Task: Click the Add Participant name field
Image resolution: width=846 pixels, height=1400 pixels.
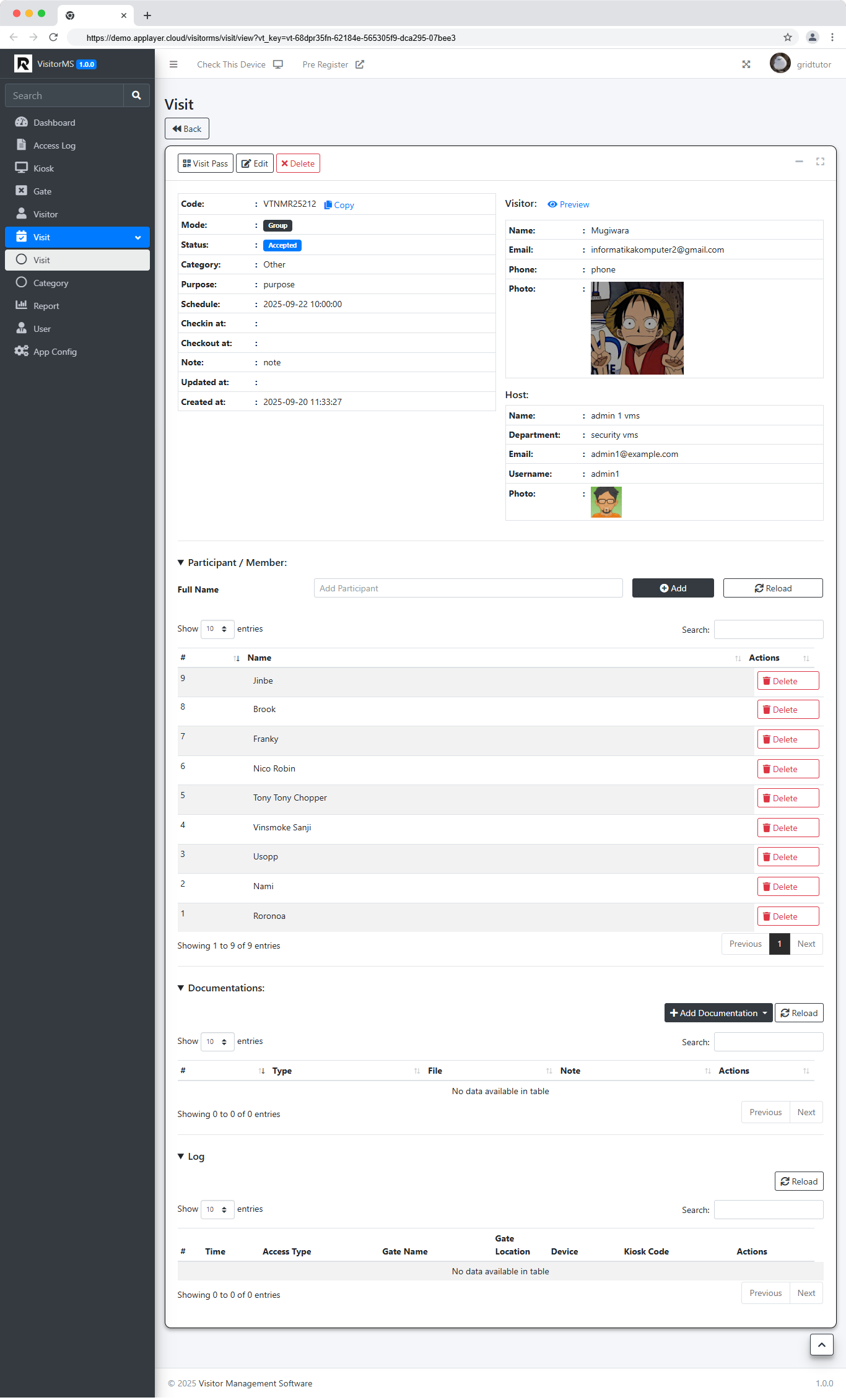Action: tap(468, 588)
